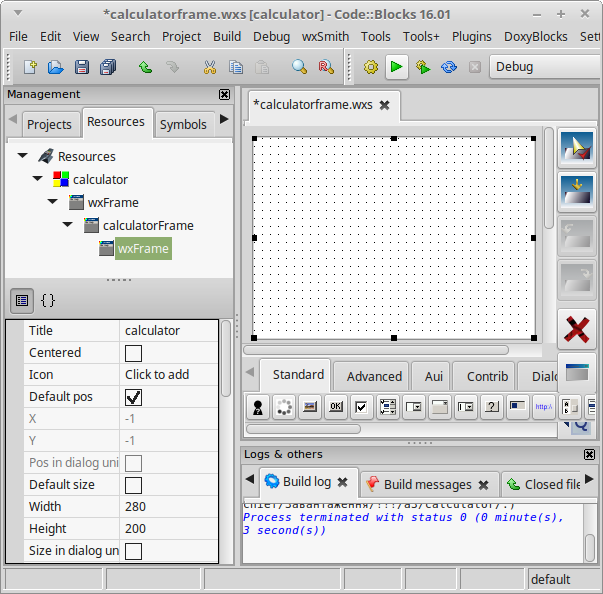Add a wxButton with the OK icon
This screenshot has width=603, height=594.
tap(336, 407)
